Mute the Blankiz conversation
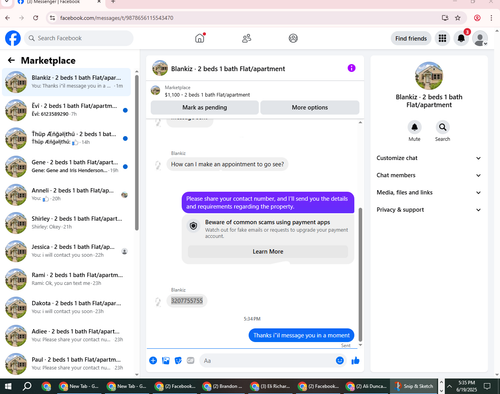 tap(414, 127)
